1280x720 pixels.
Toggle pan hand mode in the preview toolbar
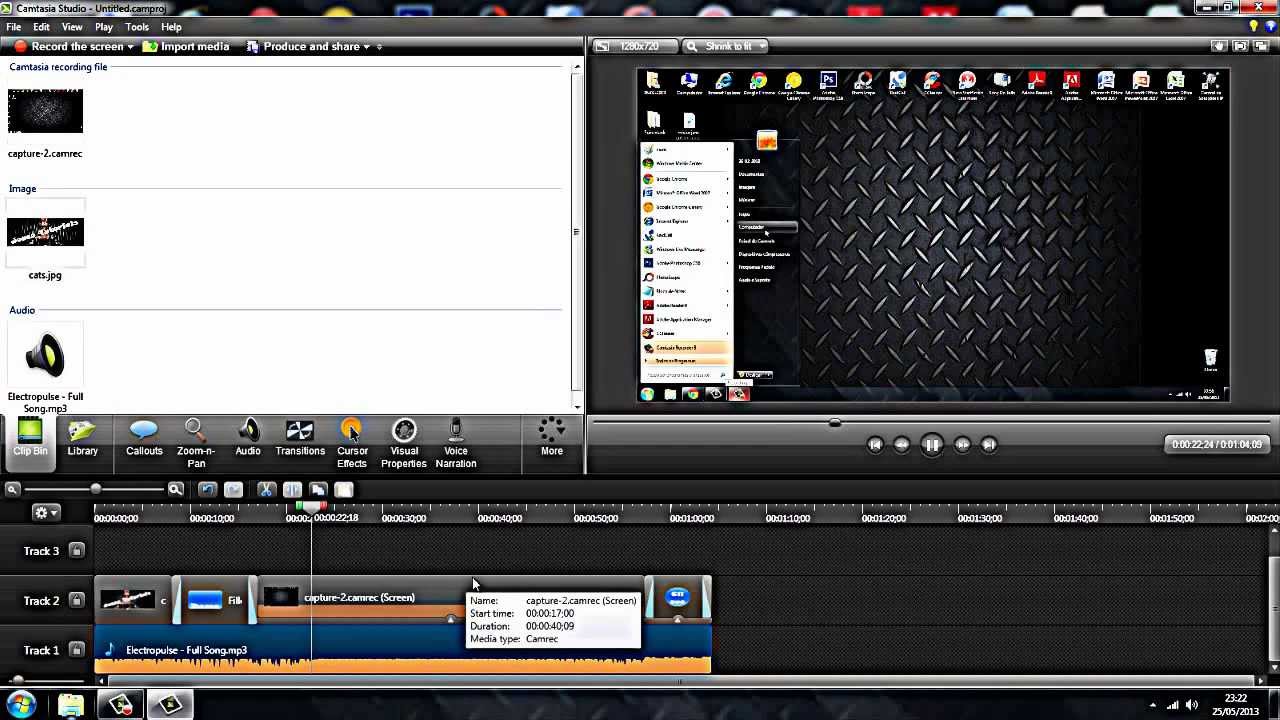[x=1219, y=46]
